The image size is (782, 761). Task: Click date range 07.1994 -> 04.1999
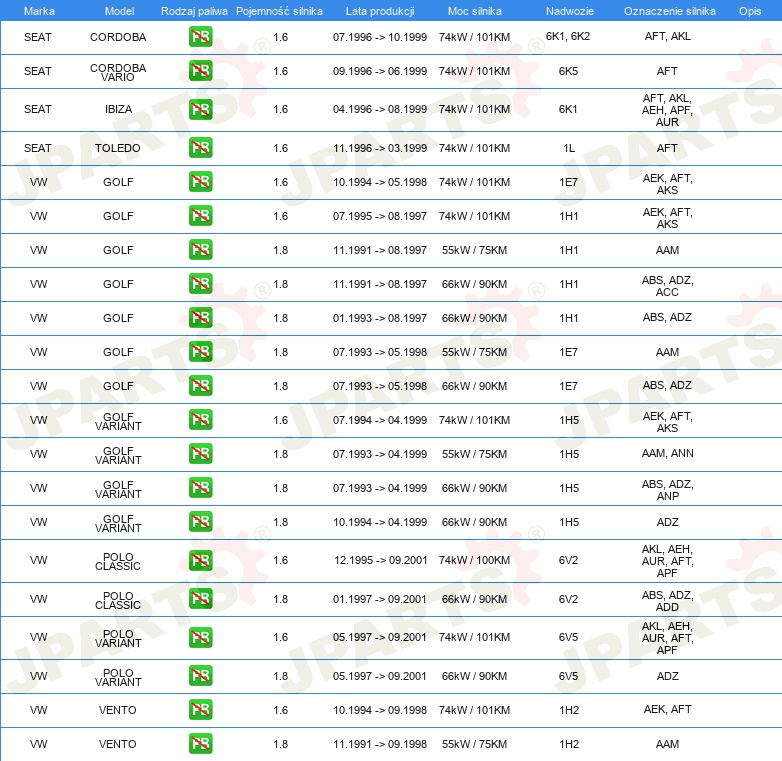point(380,420)
